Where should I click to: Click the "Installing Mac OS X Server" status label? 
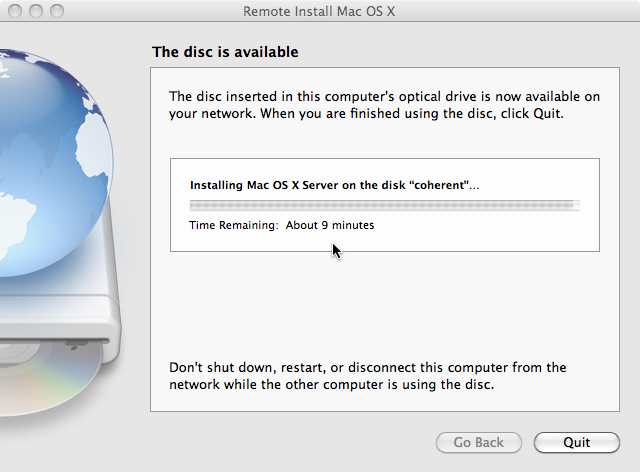(x=335, y=185)
